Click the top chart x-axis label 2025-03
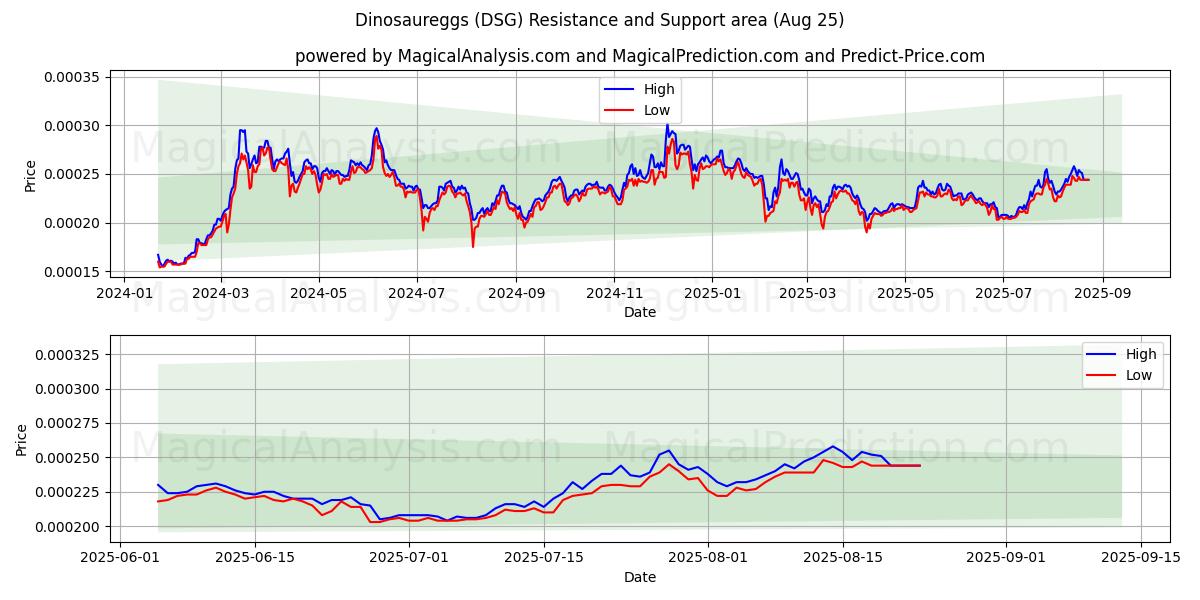 807,294
